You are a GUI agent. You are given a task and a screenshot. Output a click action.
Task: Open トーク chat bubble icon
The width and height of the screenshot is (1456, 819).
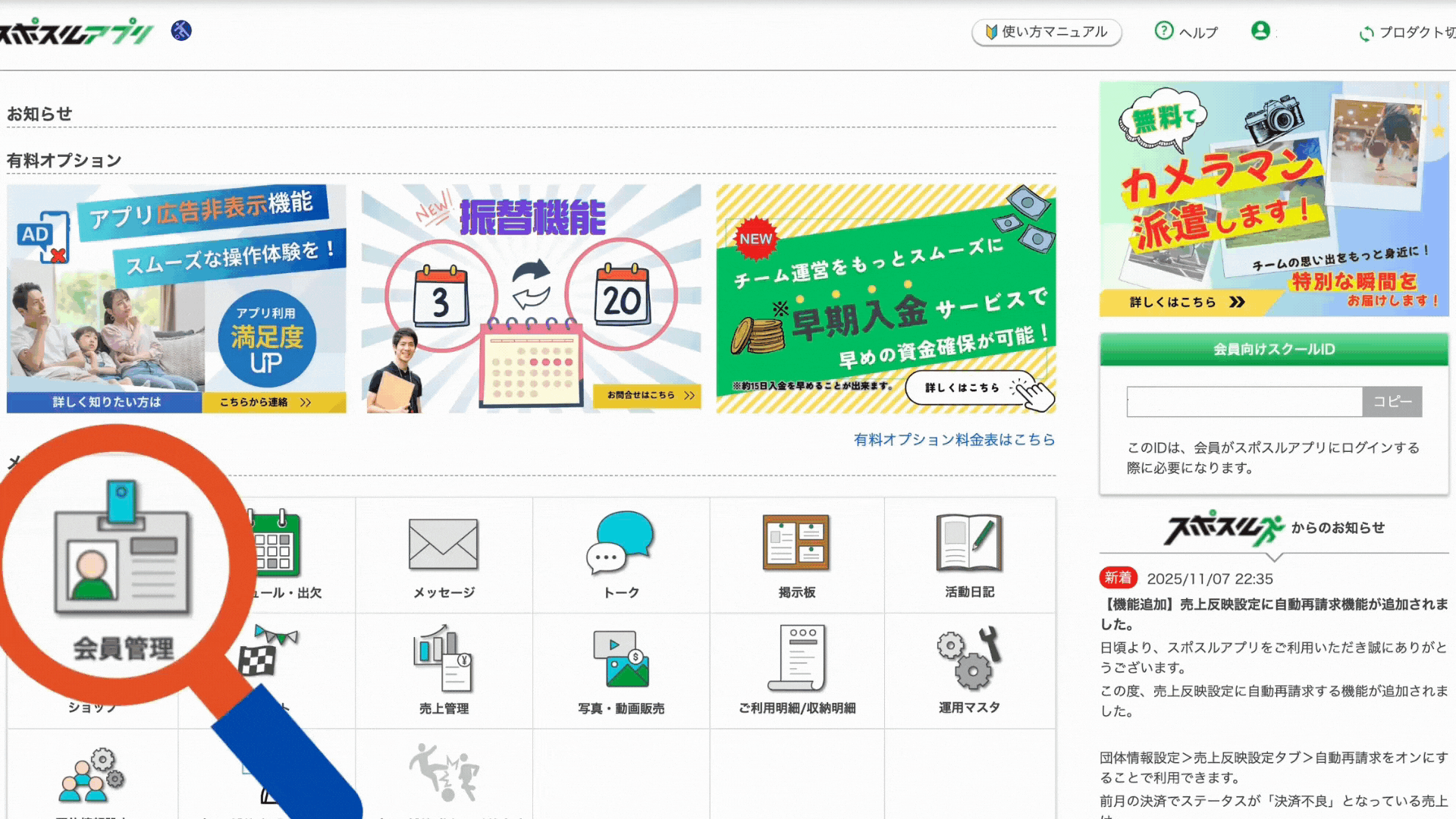[620, 542]
